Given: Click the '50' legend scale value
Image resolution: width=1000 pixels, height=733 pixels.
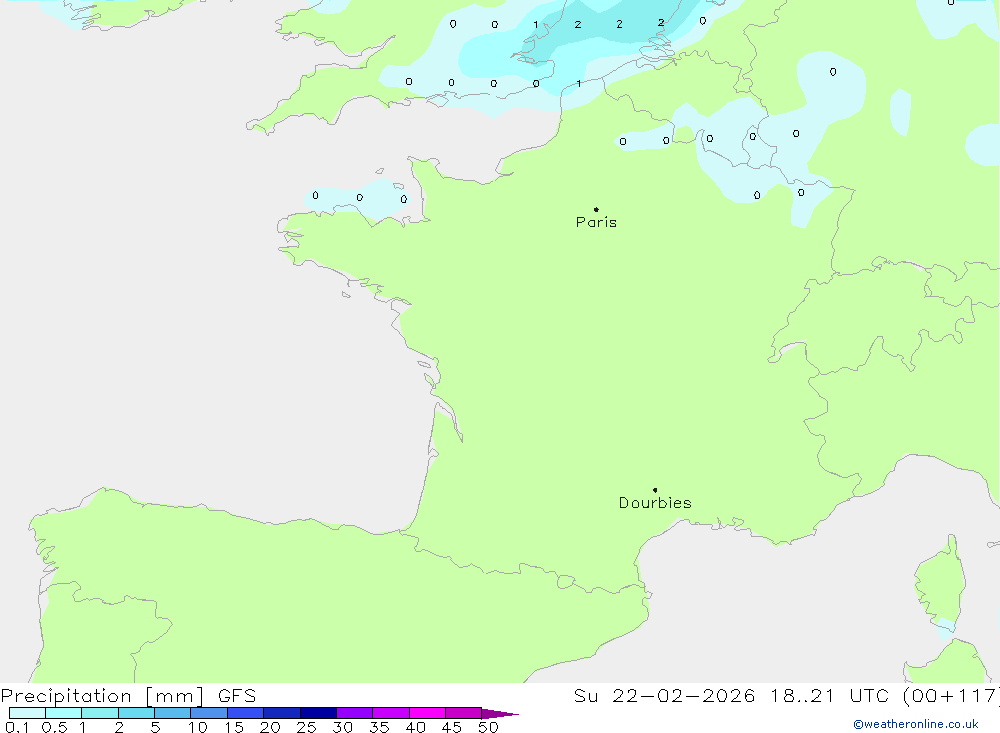Looking at the screenshot, I should 488,727.
